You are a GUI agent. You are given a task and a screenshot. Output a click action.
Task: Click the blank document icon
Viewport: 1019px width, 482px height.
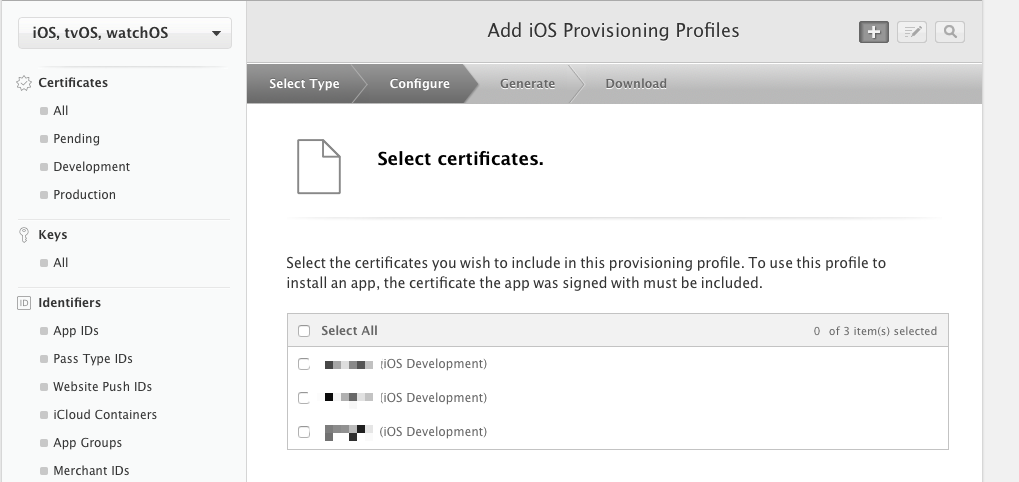pyautogui.click(x=318, y=166)
